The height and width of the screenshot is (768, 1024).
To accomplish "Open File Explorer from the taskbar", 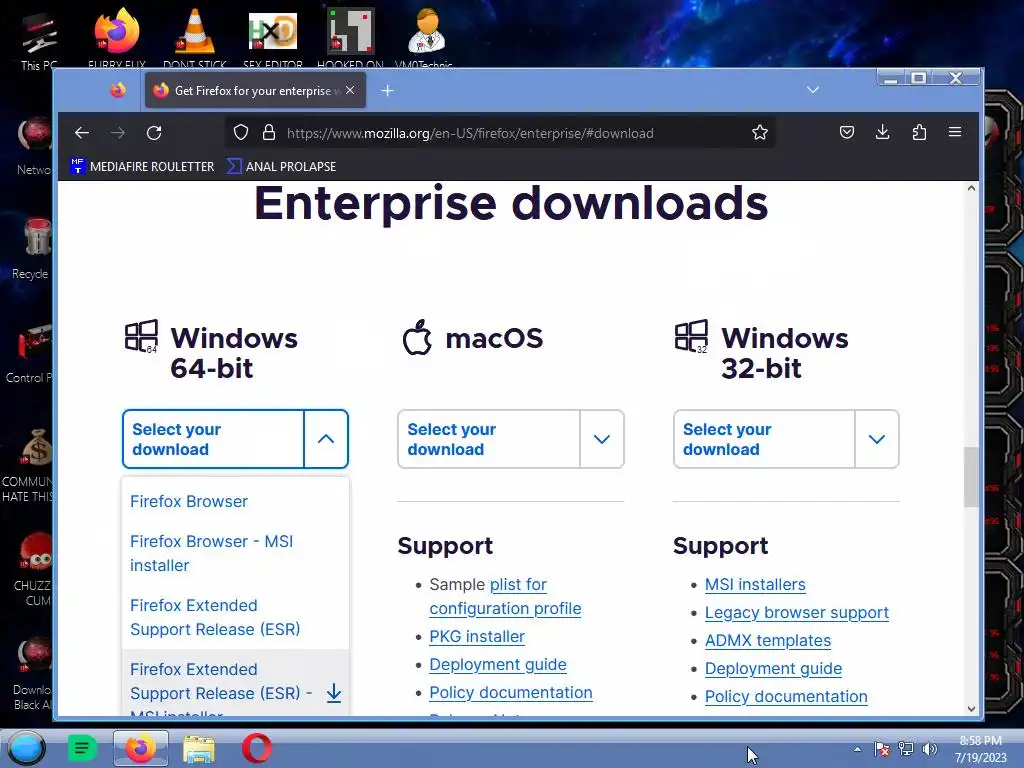I will pyautogui.click(x=199, y=749).
